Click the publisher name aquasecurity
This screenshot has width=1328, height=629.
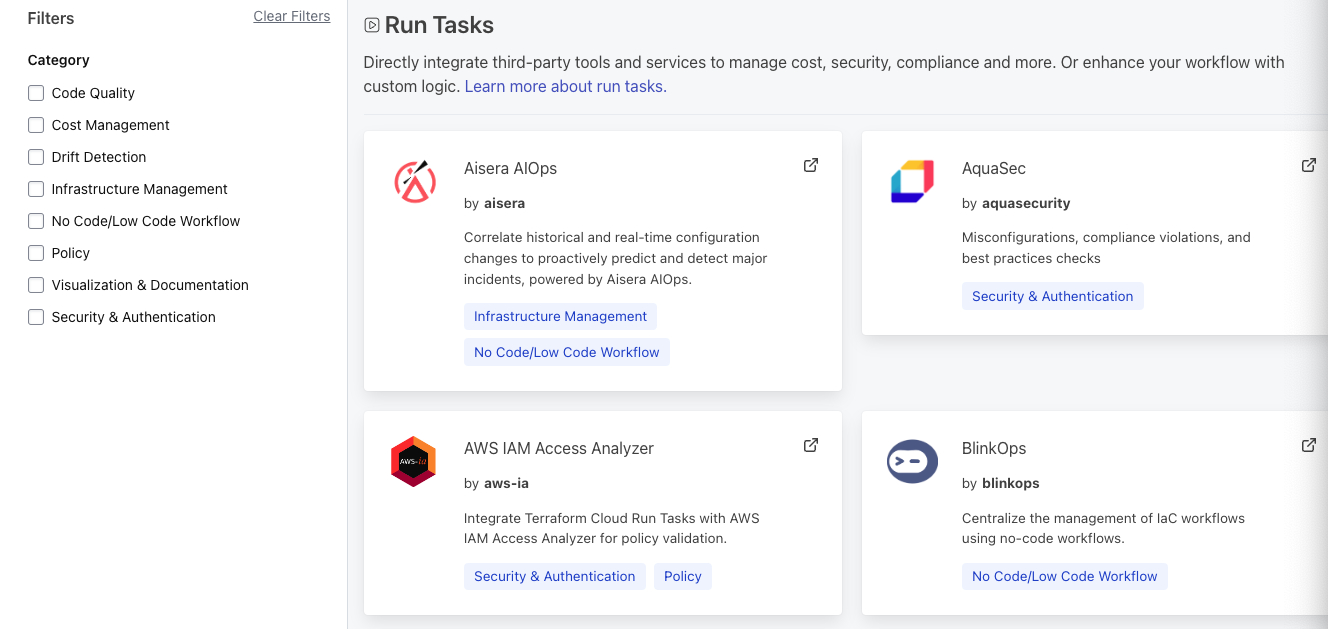[x=1026, y=203]
